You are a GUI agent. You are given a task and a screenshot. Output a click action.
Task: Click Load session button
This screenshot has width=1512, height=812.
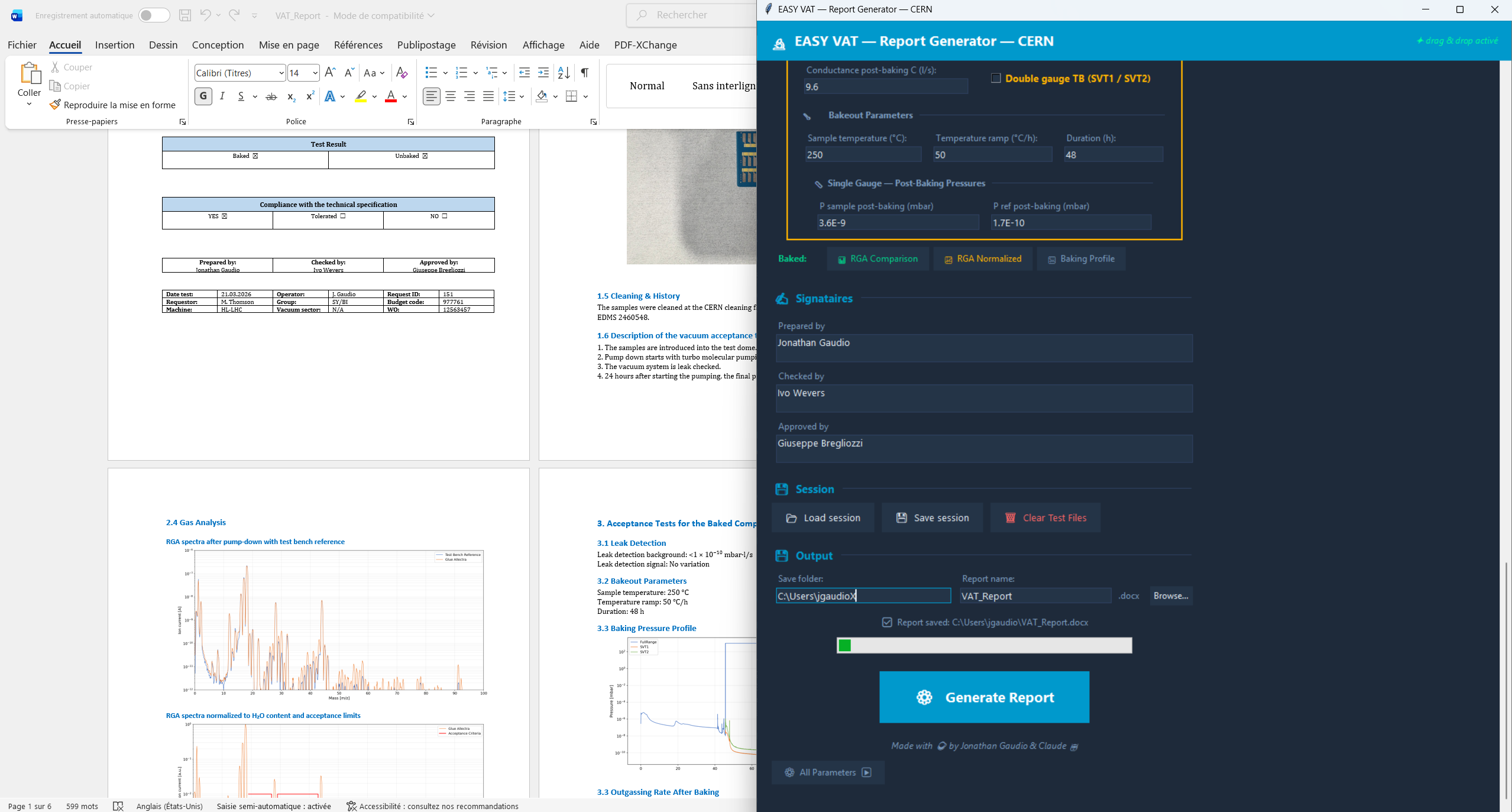[x=823, y=518]
